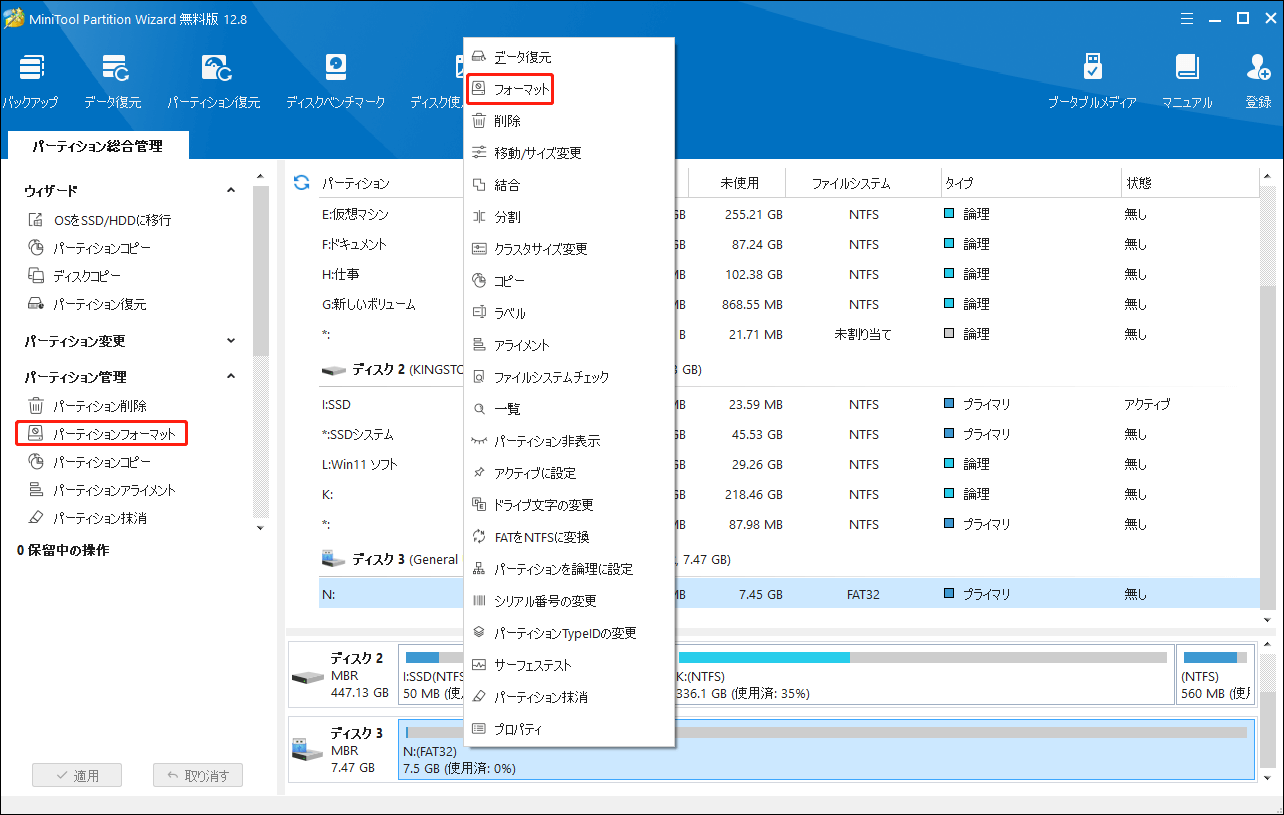The height and width of the screenshot is (815, 1284).
Task: Select パーティション抹消 in the sidebar
Action: click(86, 518)
